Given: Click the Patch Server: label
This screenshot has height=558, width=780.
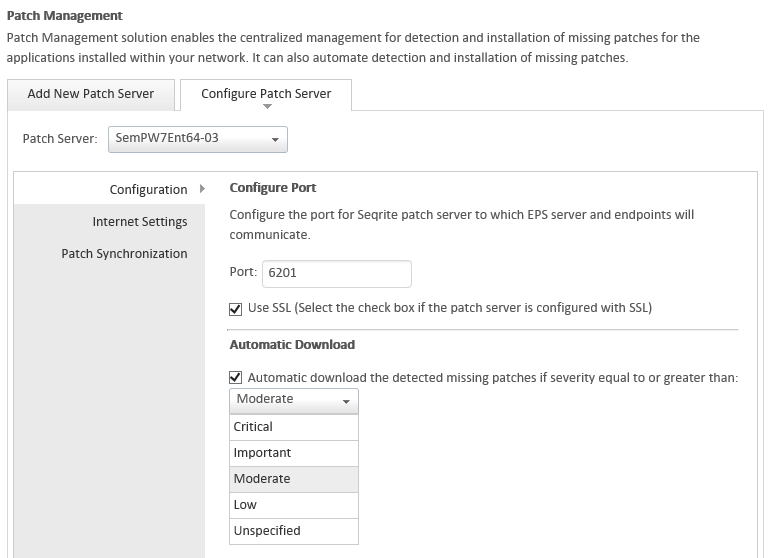Looking at the screenshot, I should tap(60, 139).
